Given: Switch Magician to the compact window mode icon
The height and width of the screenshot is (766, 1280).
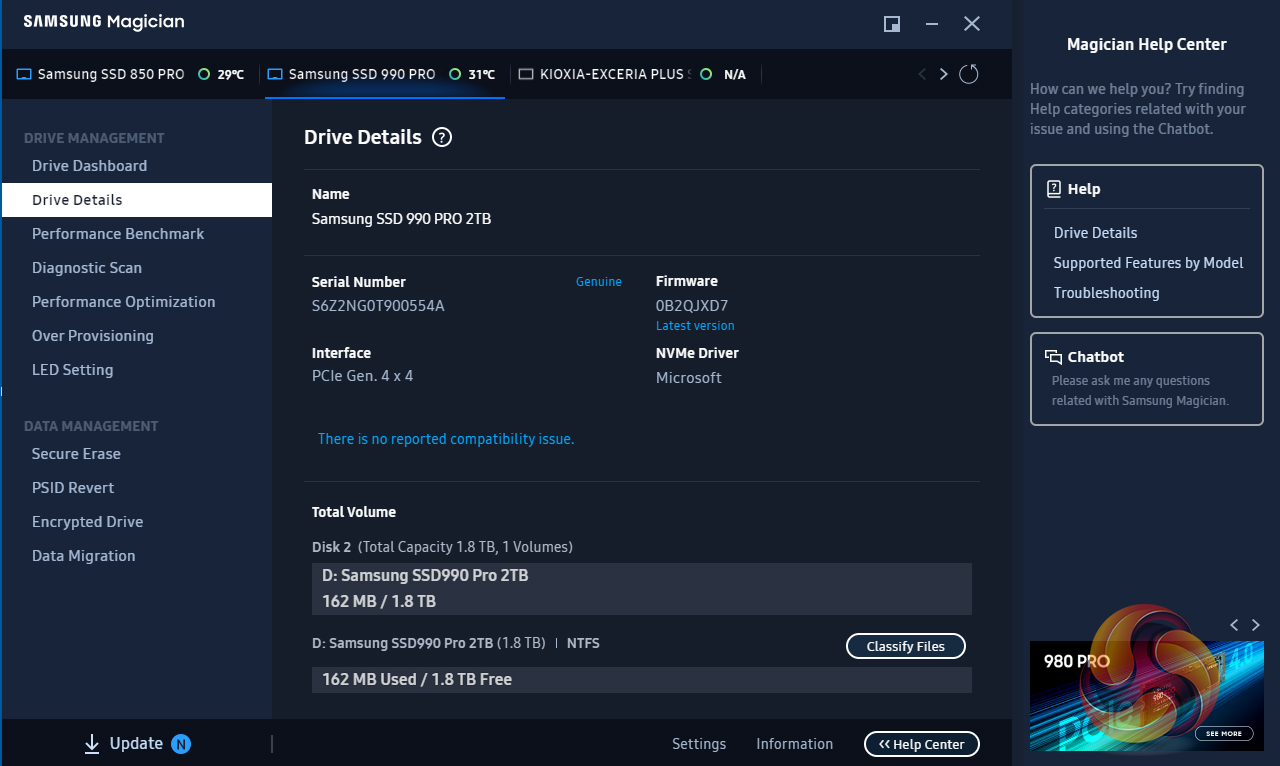Looking at the screenshot, I should [892, 24].
